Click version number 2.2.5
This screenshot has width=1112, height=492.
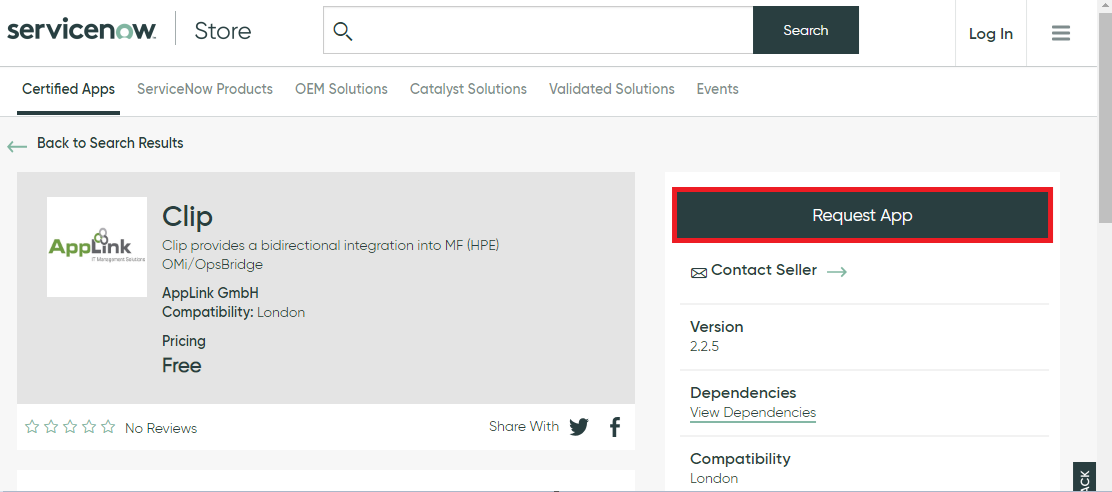(x=704, y=347)
